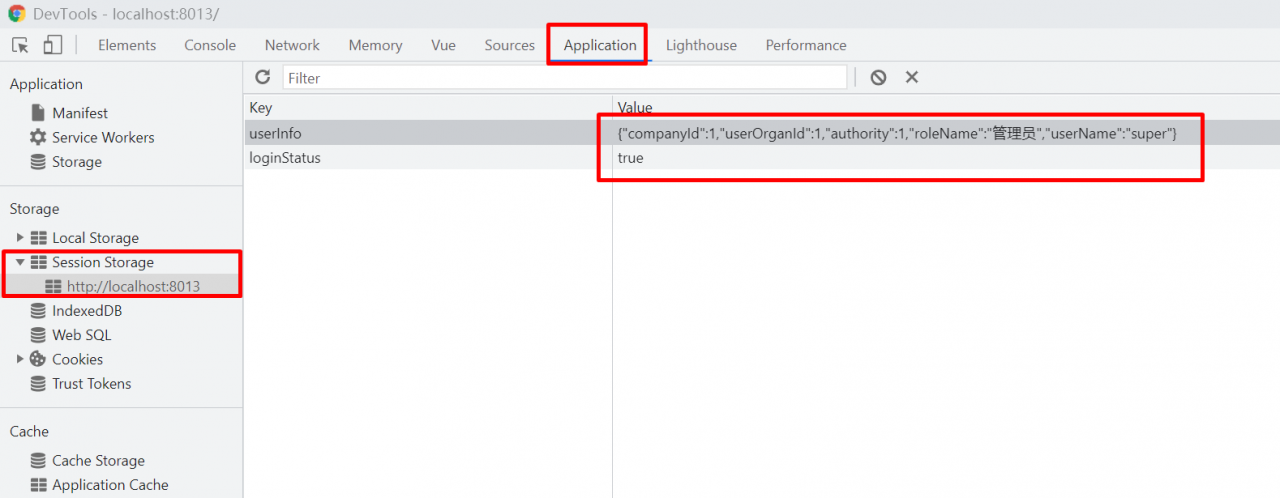Open the Memory tab

(375, 45)
